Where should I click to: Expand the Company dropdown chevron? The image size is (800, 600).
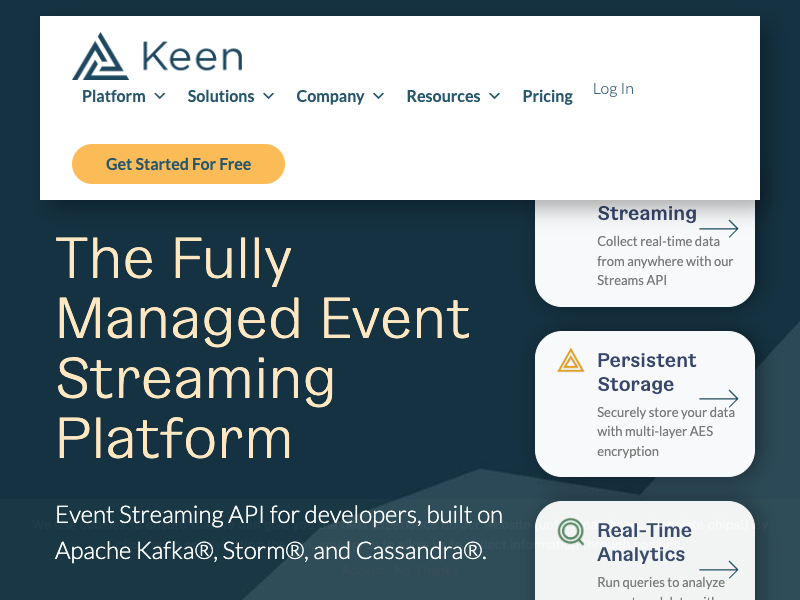coord(379,95)
